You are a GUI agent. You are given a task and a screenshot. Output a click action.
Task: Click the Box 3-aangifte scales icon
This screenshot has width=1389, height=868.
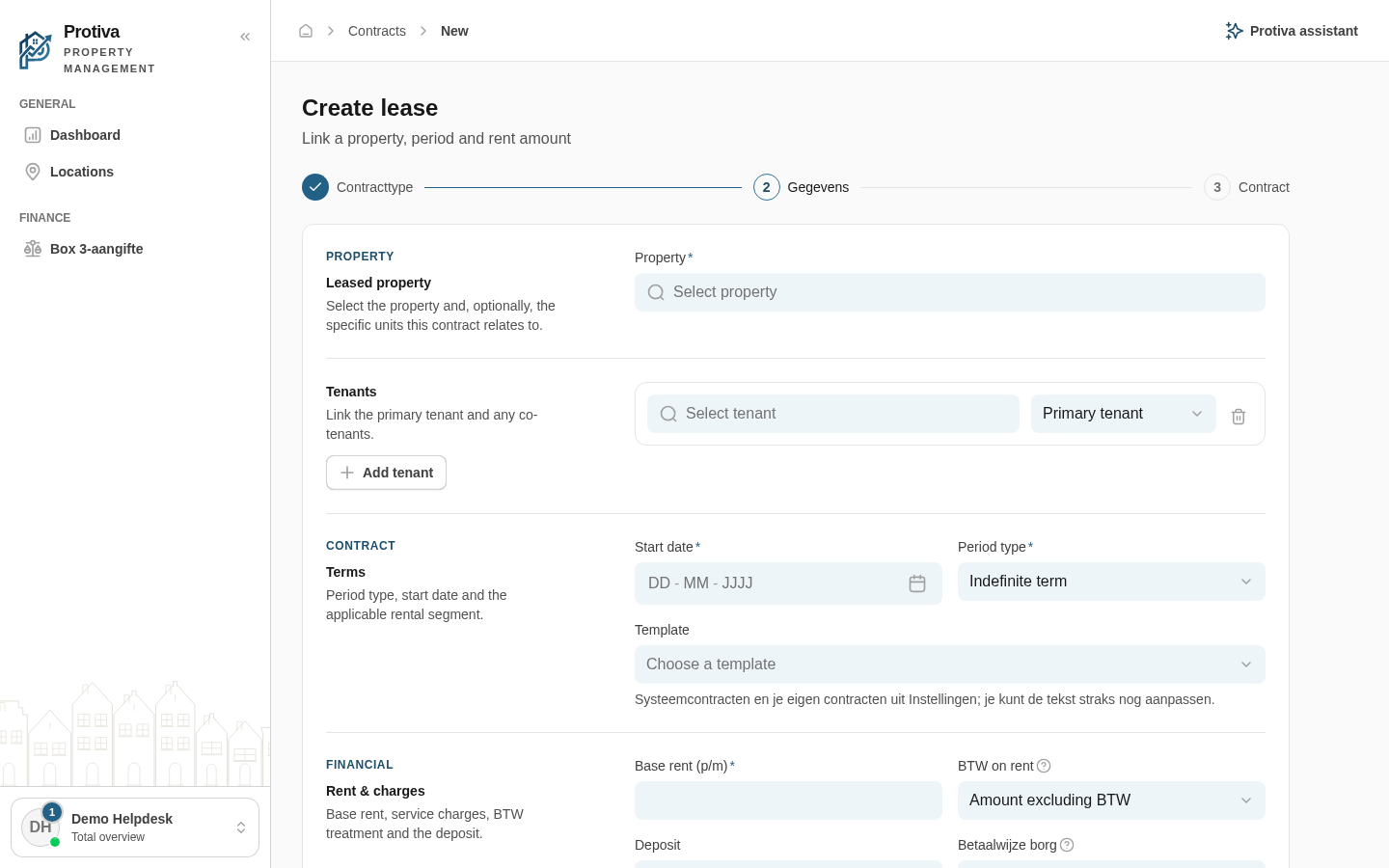click(x=33, y=249)
